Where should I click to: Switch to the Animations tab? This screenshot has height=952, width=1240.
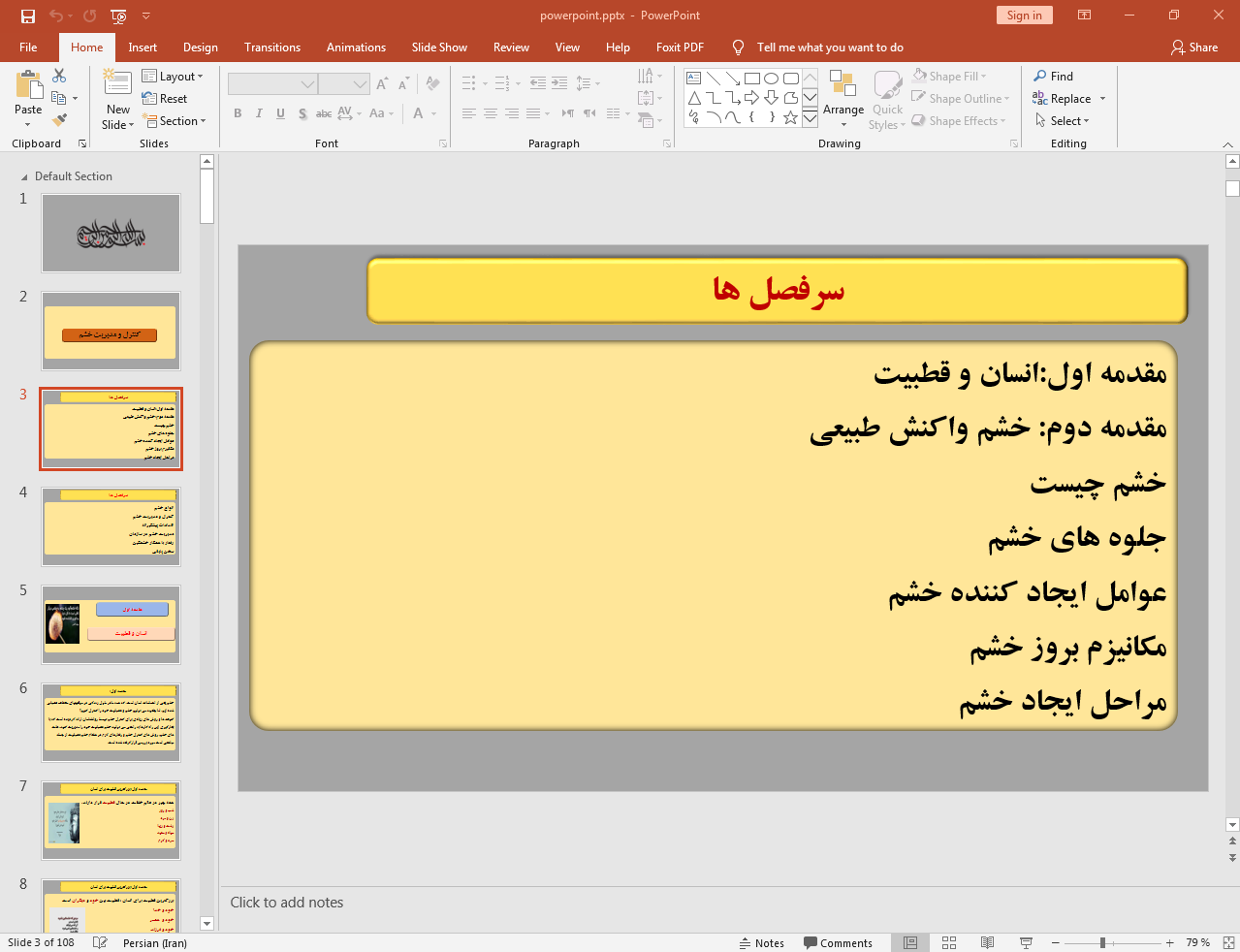(356, 47)
